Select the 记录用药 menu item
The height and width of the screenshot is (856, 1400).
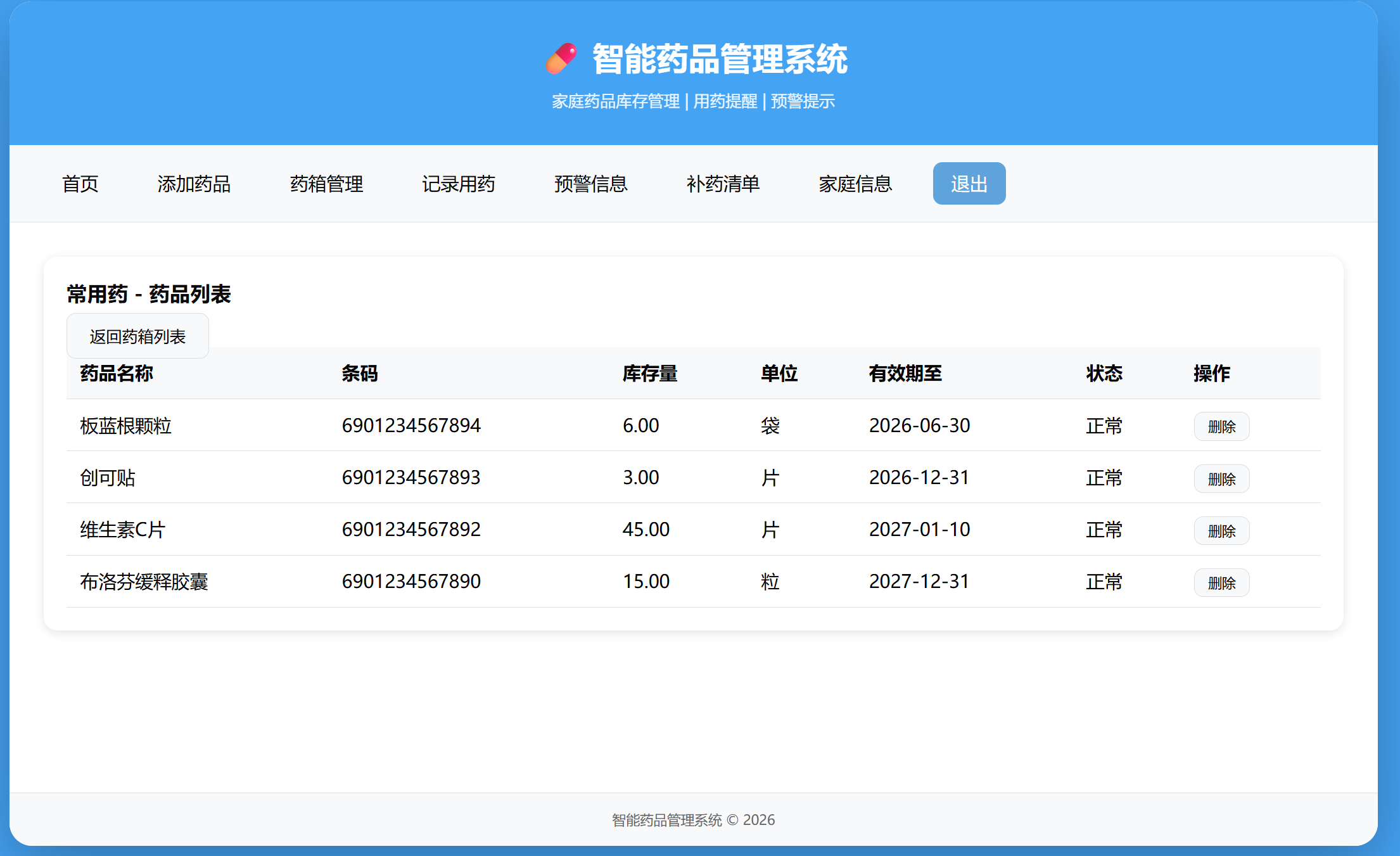[459, 184]
